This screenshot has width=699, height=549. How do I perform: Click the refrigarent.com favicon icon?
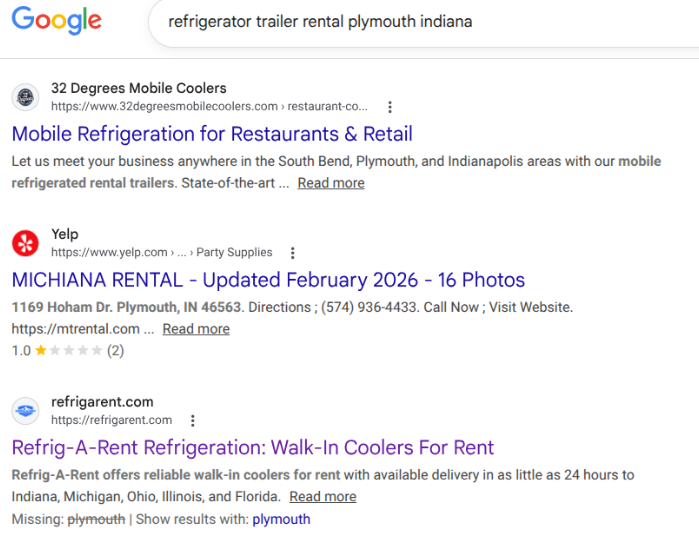pyautogui.click(x=25, y=411)
